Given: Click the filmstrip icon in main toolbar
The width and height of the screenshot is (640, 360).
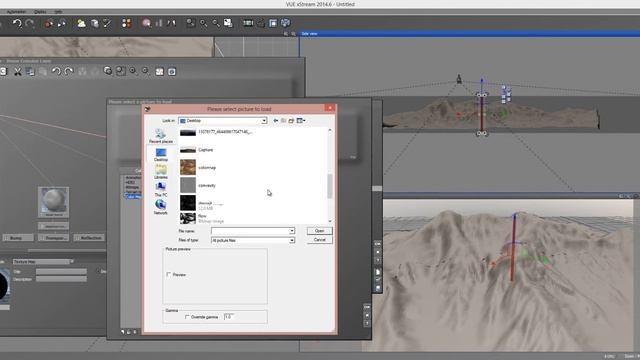Looking at the screenshot, I should 248,23.
